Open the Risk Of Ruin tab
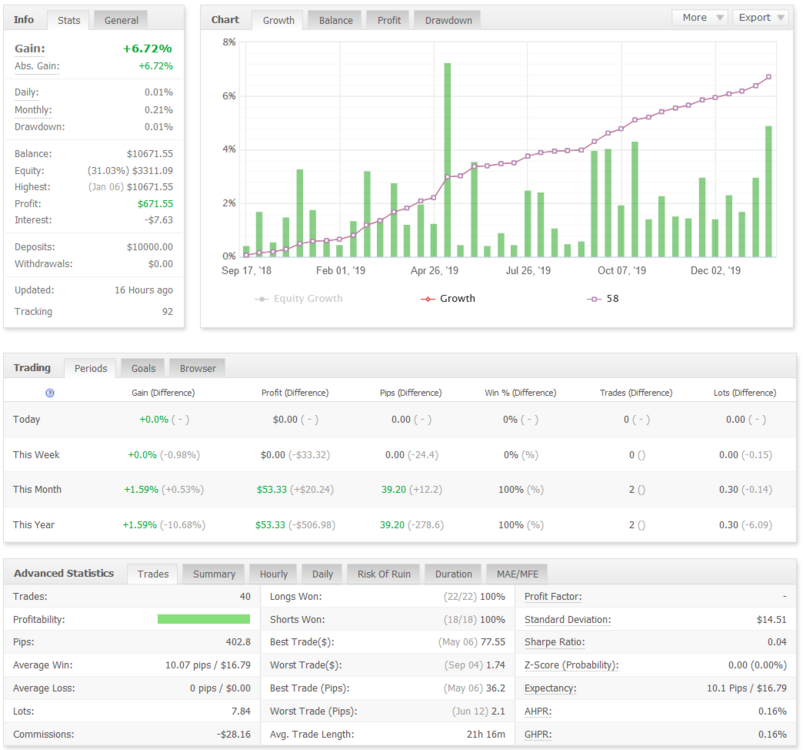The height and width of the screenshot is (750, 803). pos(384,574)
